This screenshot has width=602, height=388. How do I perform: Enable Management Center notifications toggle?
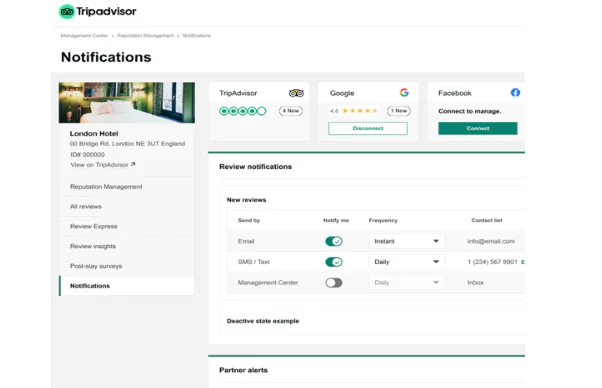coord(334,283)
